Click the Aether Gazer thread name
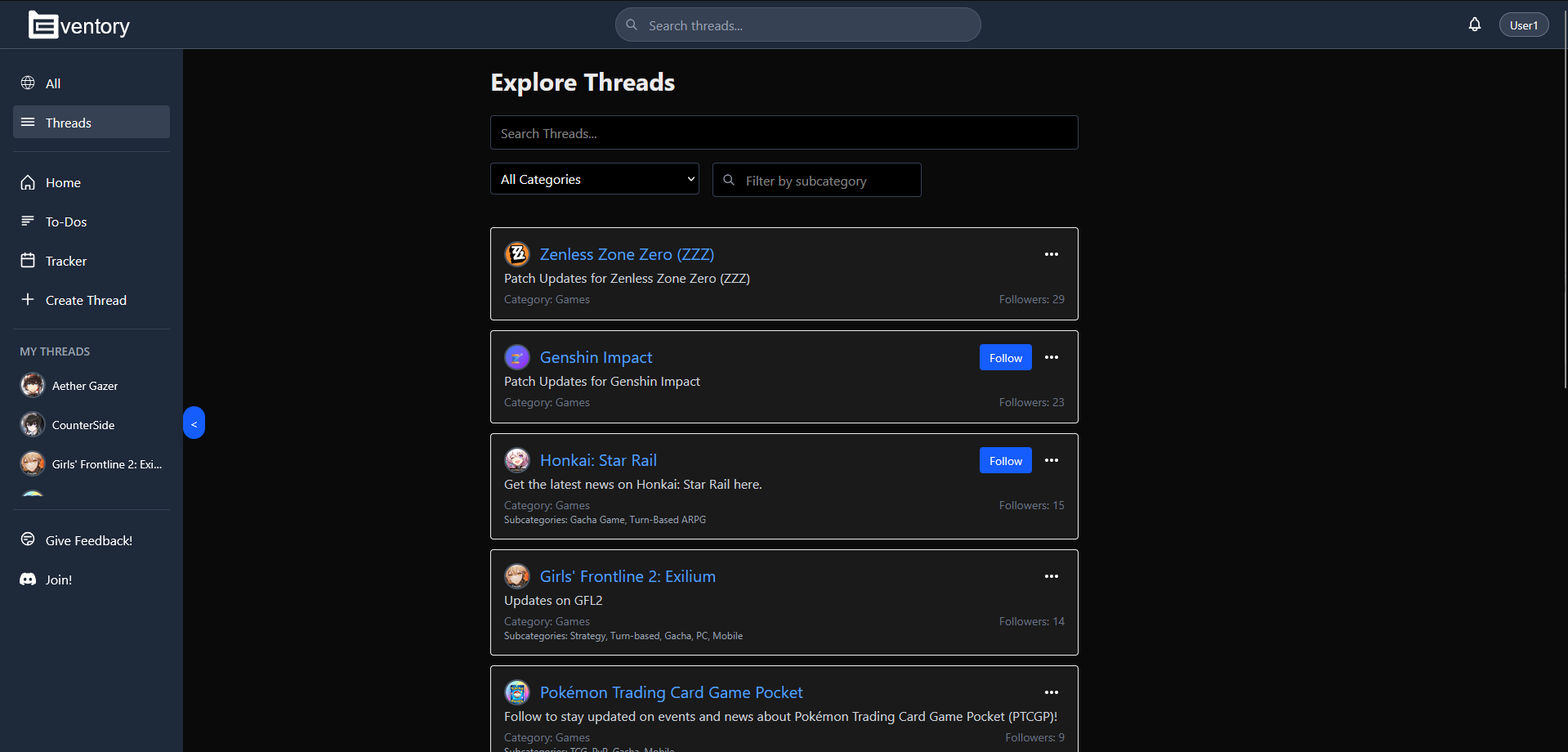The width and height of the screenshot is (1568, 752). [x=85, y=386]
